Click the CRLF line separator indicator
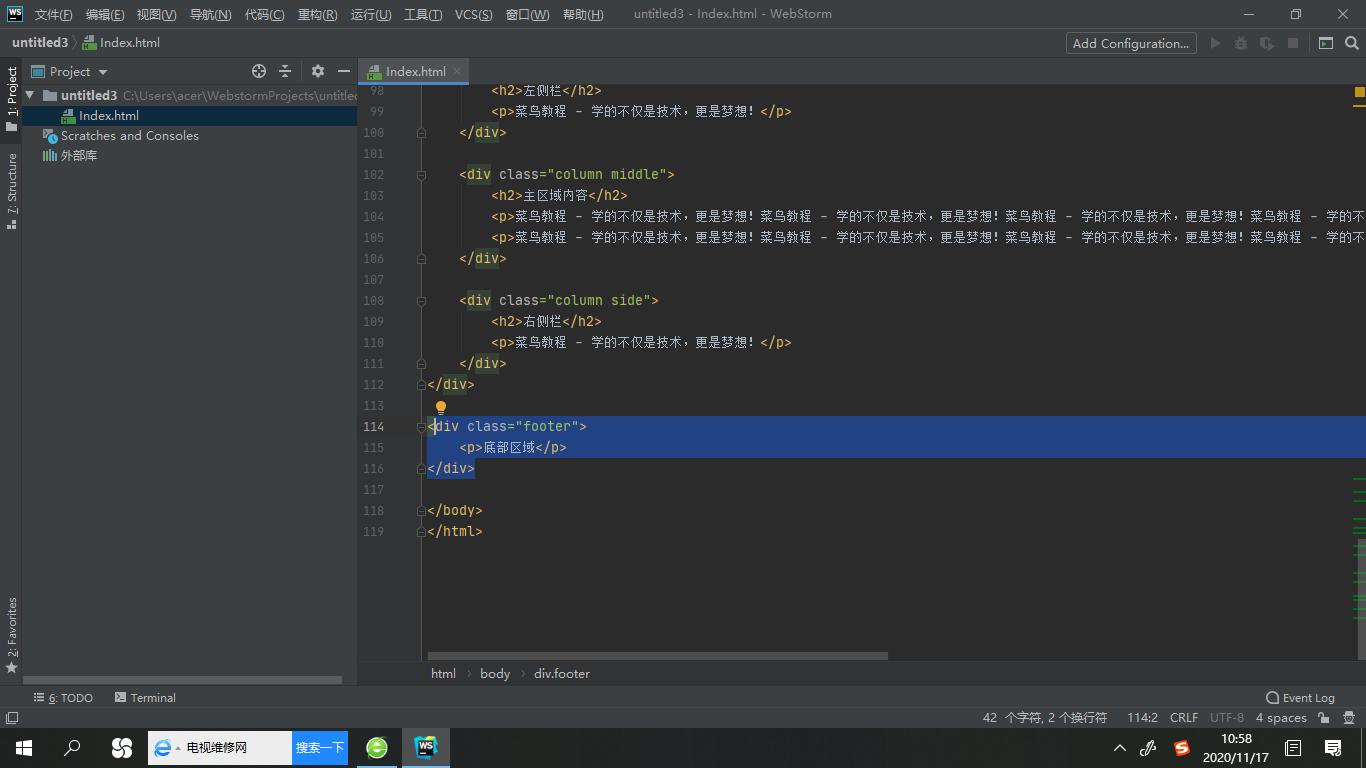The image size is (1366, 768). coord(1183,717)
